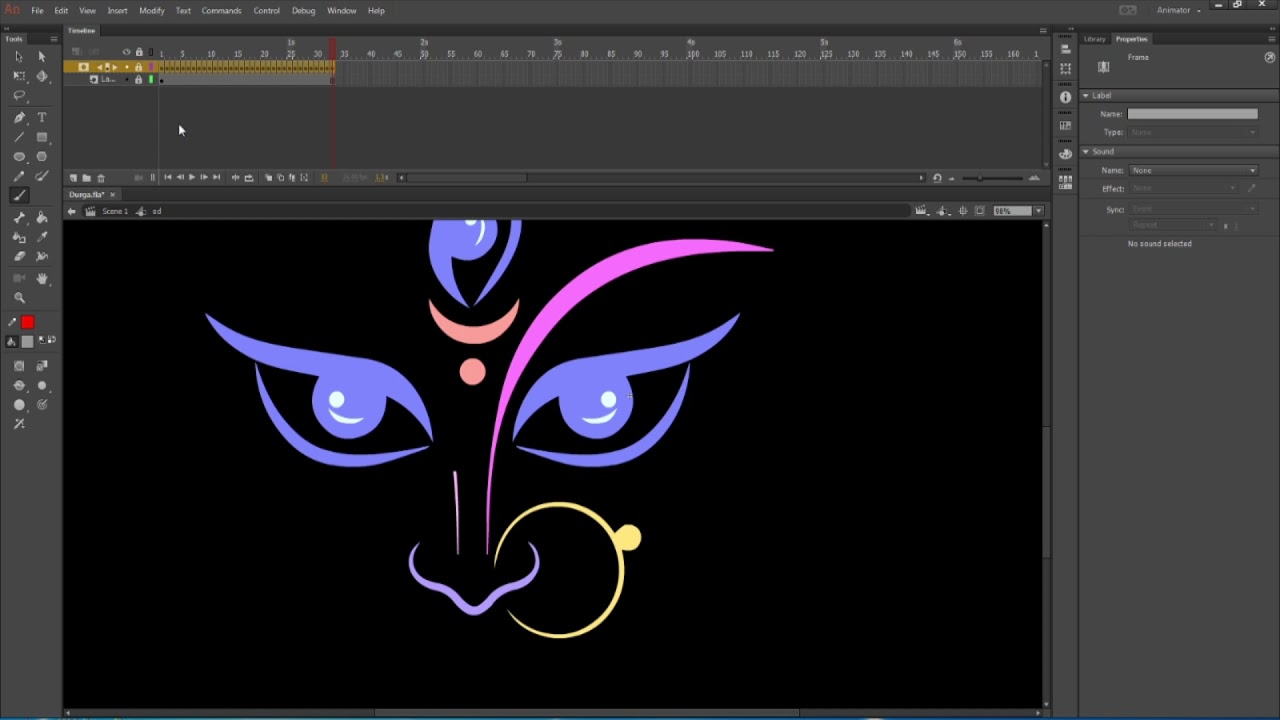Create a new layer folder

click(x=86, y=178)
